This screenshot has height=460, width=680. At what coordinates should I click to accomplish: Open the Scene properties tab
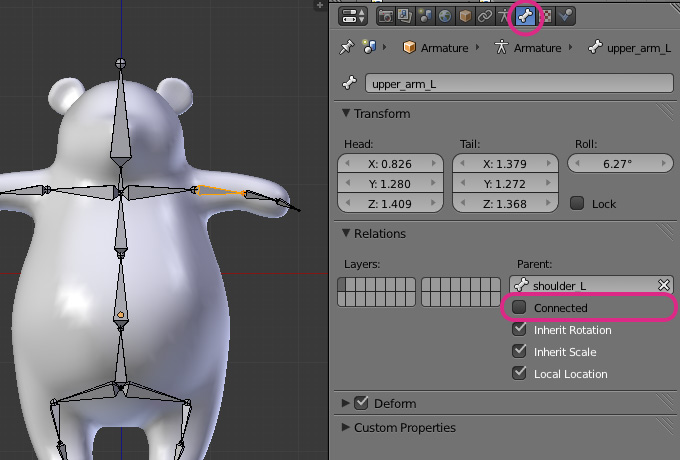pyautogui.click(x=425, y=16)
